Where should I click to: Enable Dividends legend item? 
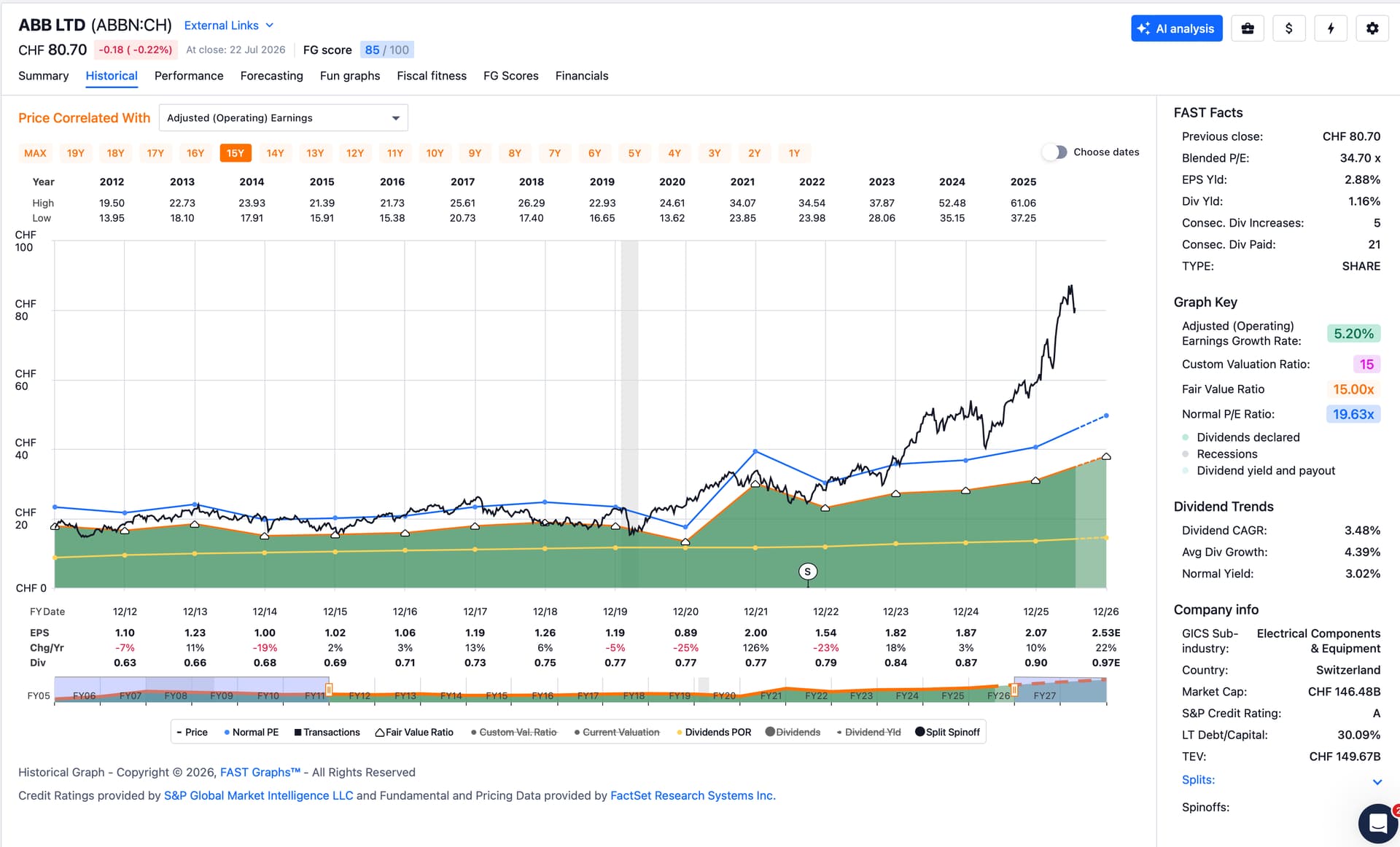[x=793, y=732]
